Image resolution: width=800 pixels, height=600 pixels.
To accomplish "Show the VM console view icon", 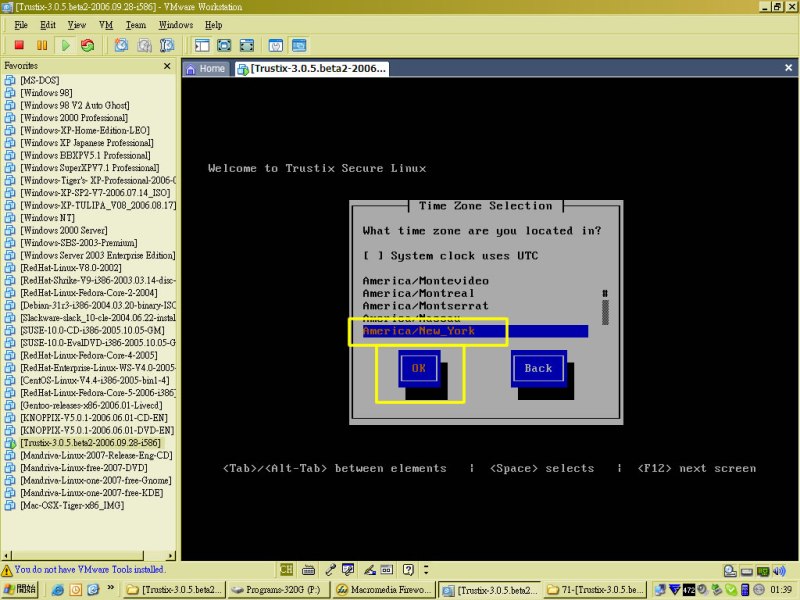I will tap(299, 45).
